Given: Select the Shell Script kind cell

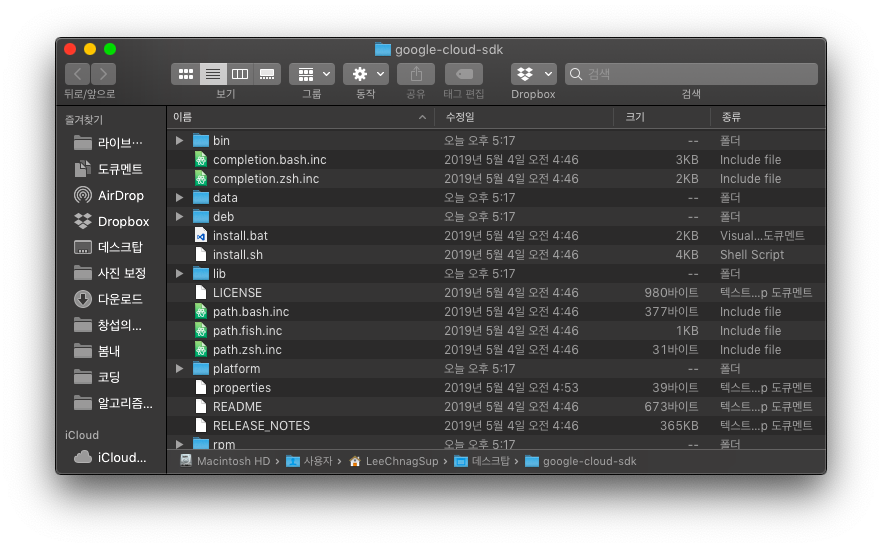Looking at the screenshot, I should tap(752, 254).
